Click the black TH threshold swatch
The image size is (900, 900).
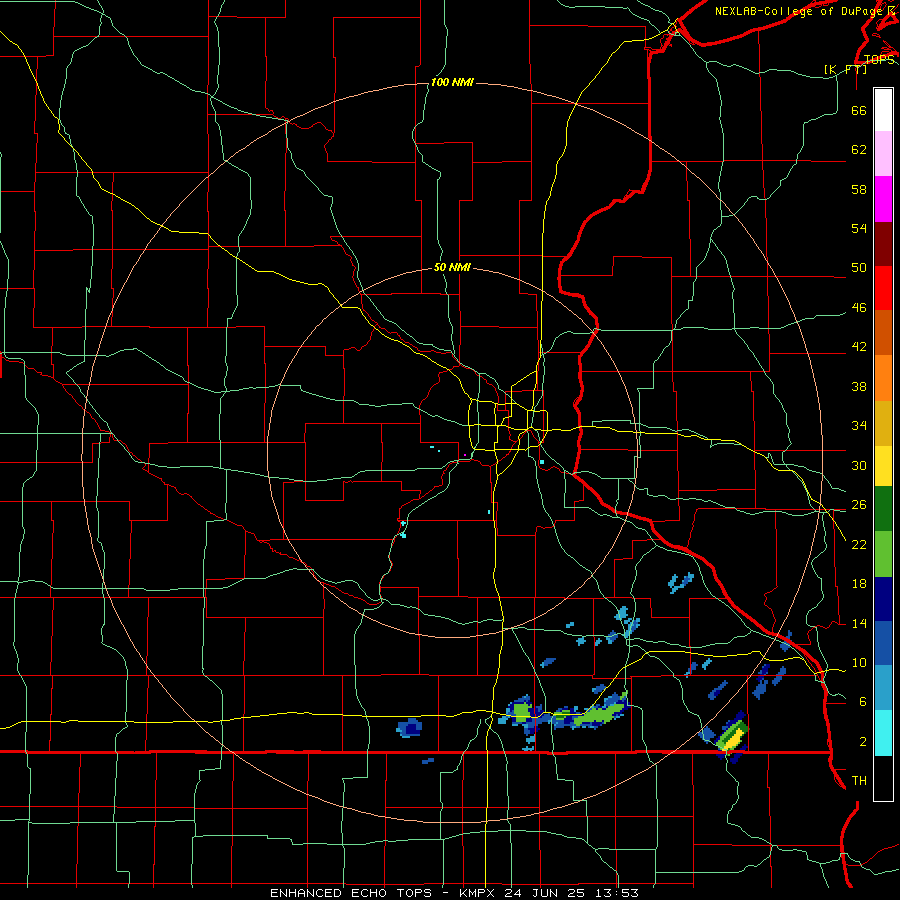coord(883,778)
